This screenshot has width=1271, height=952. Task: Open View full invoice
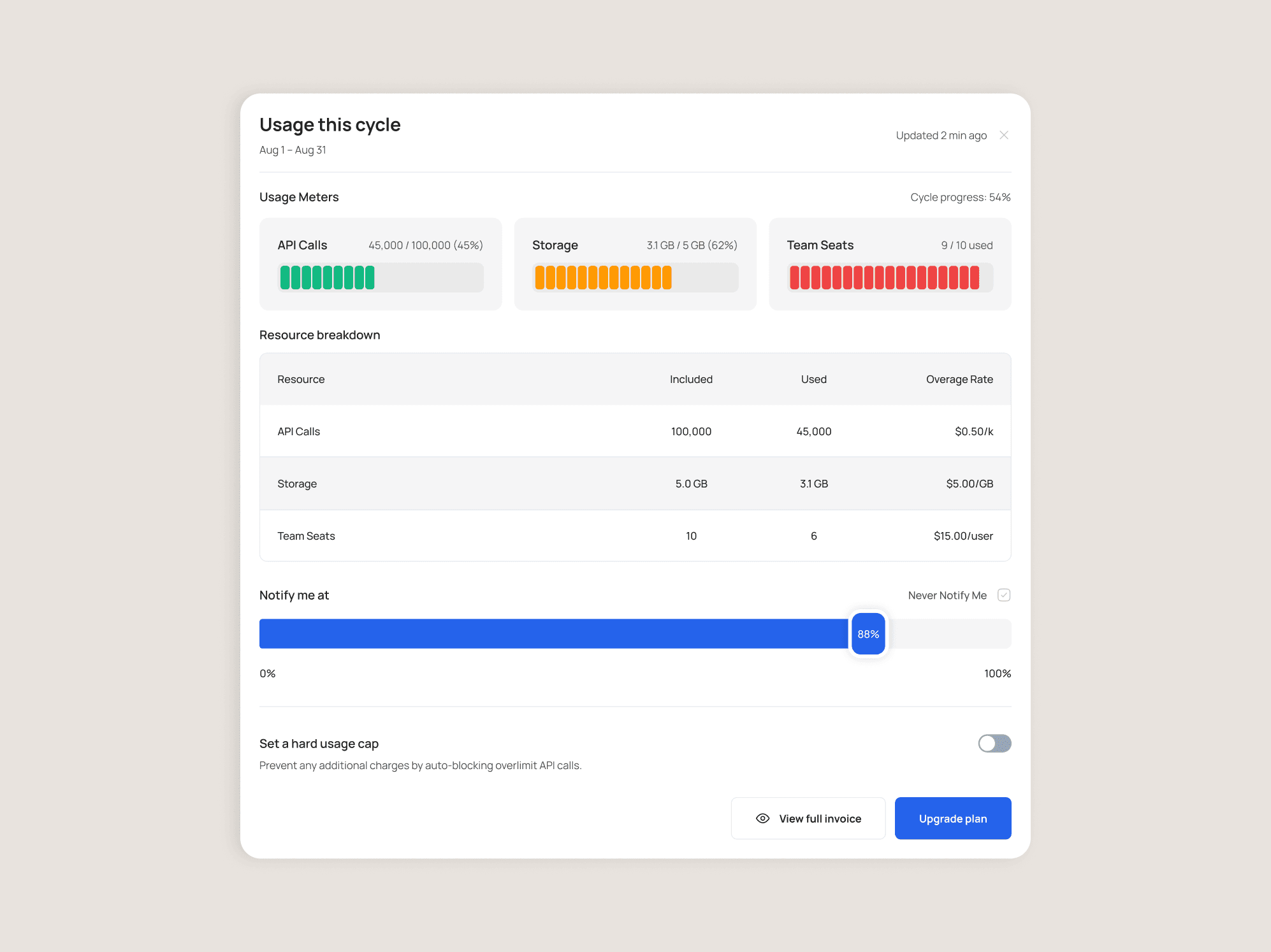[x=808, y=818]
